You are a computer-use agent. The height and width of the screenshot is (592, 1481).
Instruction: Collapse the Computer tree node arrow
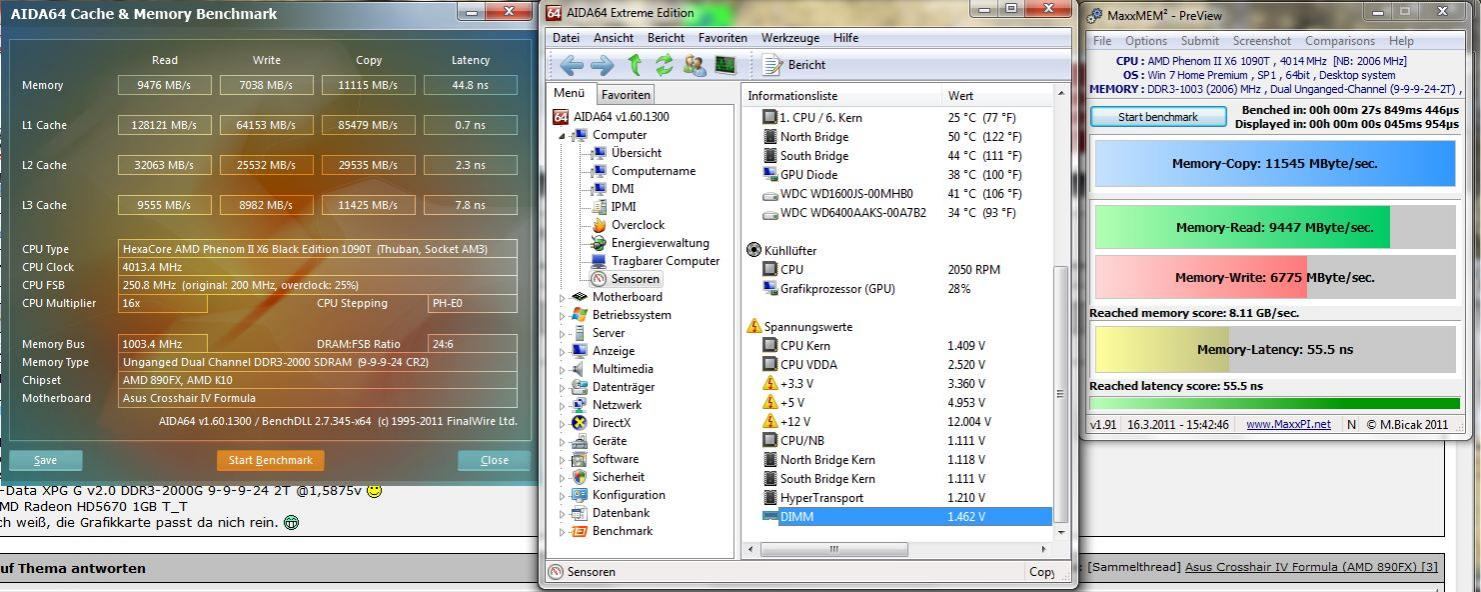[563, 135]
